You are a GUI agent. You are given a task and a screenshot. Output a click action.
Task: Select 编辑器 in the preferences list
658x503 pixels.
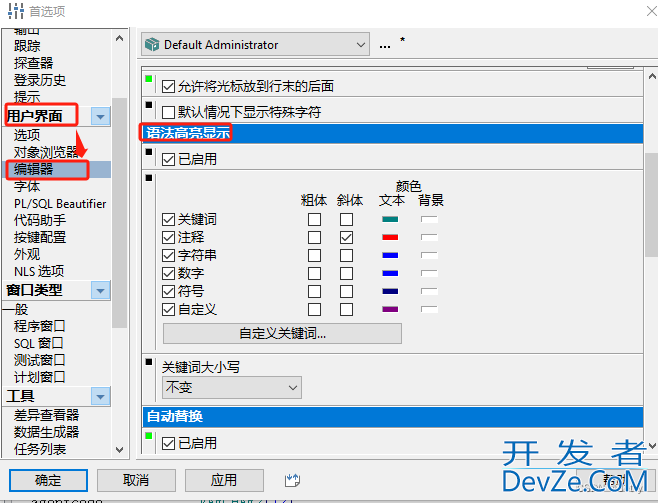coord(34,169)
